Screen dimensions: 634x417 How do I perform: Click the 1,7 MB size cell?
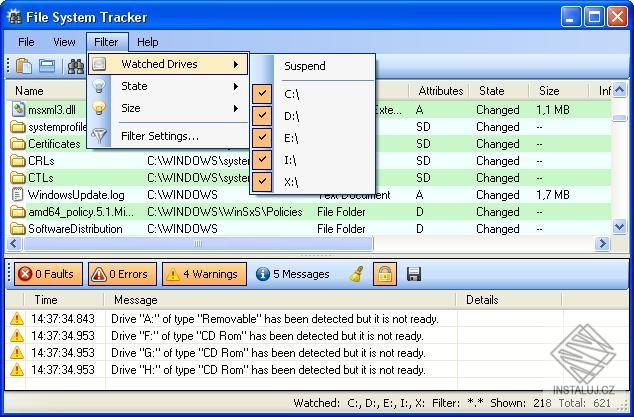coord(553,195)
